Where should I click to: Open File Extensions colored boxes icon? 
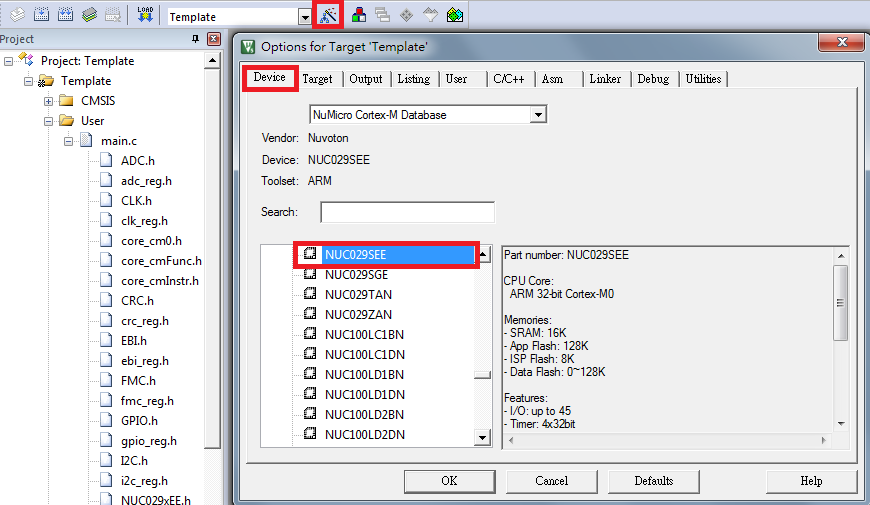[359, 16]
